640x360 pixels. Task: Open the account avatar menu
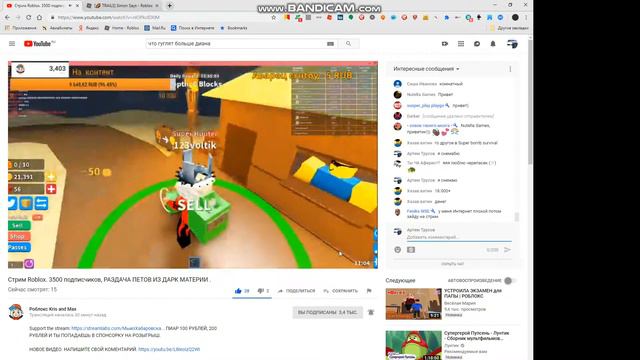pyautogui.click(x=512, y=44)
